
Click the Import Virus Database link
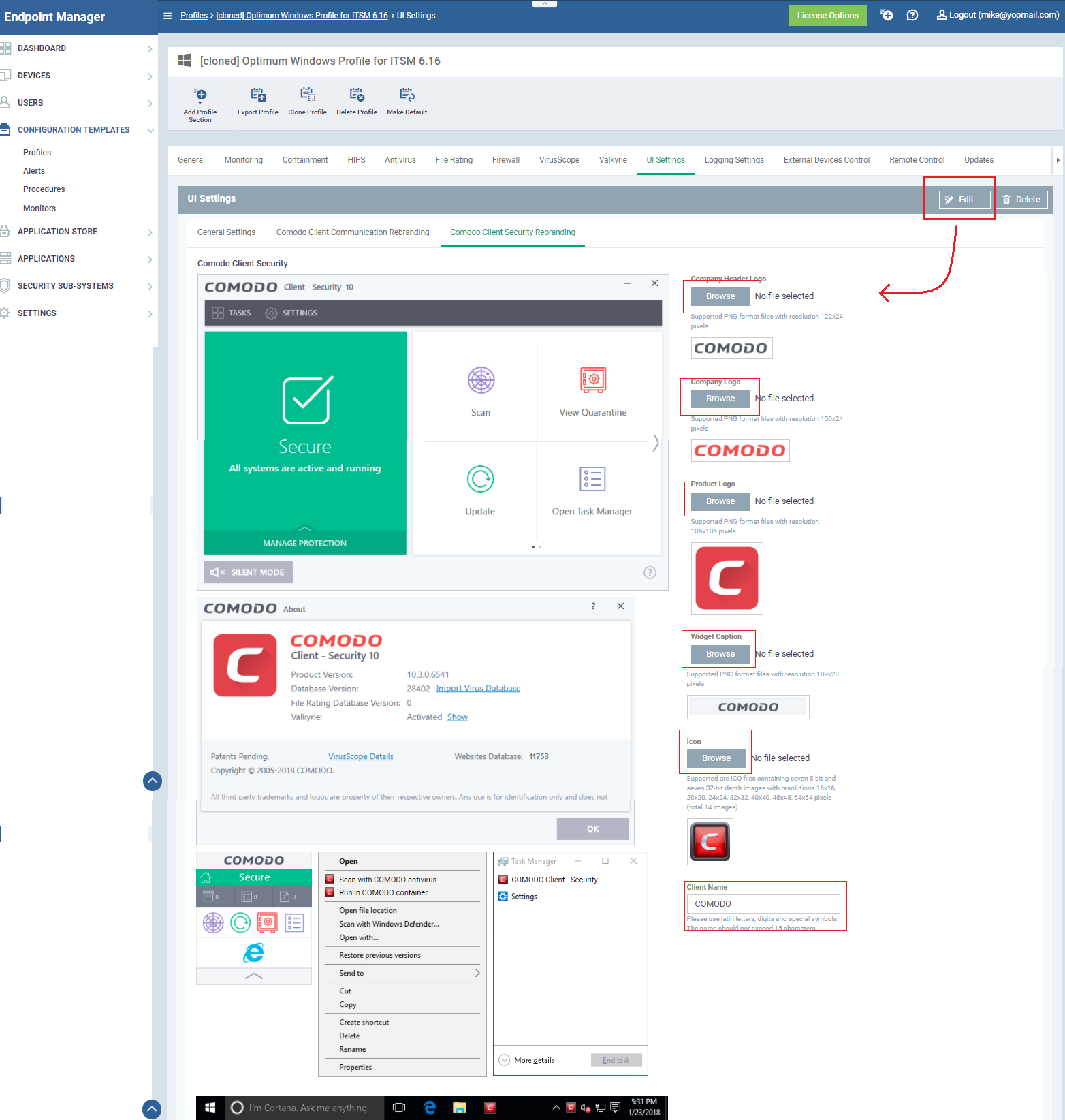[478, 689]
